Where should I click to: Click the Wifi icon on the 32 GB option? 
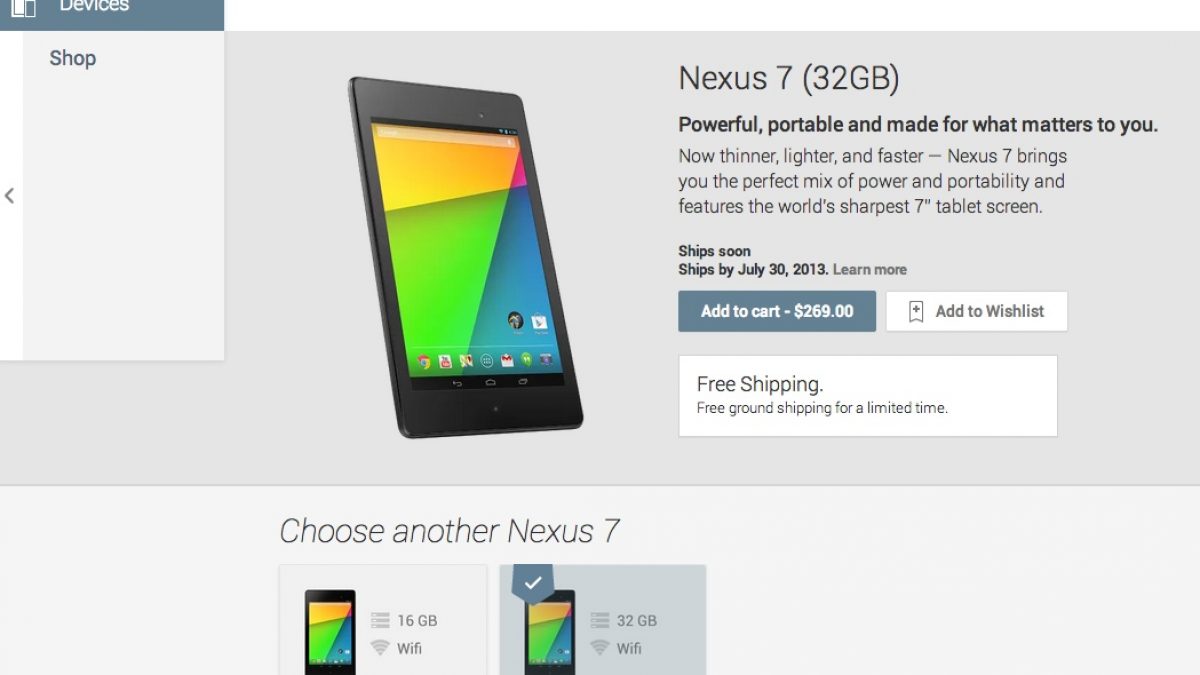pyautogui.click(x=600, y=647)
